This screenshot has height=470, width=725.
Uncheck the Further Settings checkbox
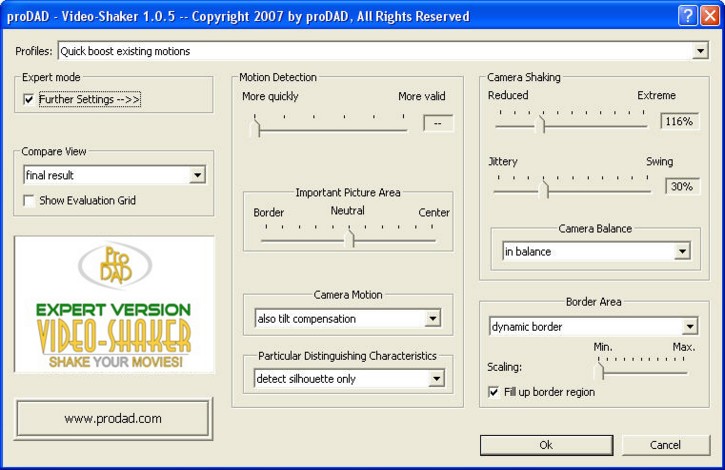[x=29, y=99]
